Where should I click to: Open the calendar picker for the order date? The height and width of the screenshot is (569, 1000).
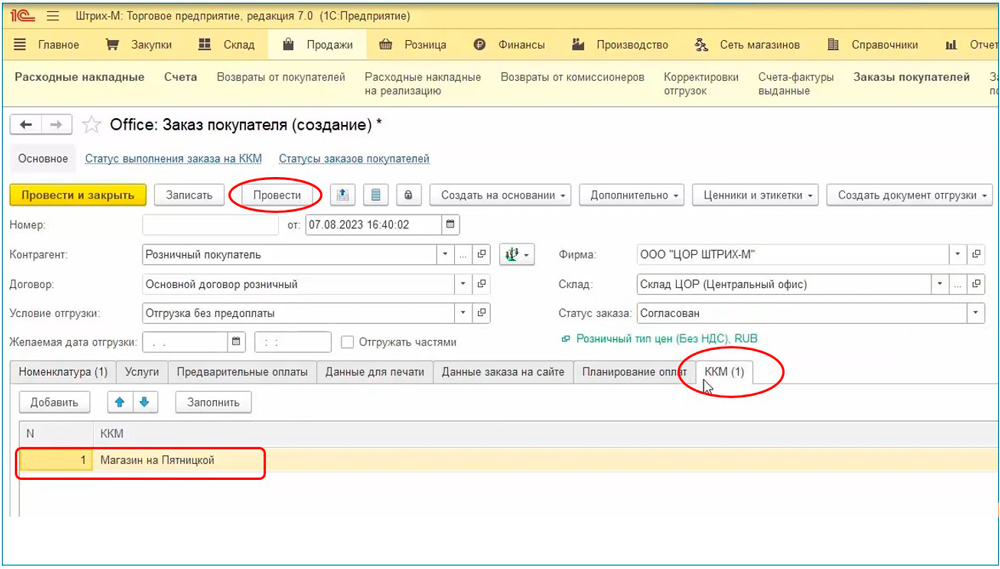(451, 225)
